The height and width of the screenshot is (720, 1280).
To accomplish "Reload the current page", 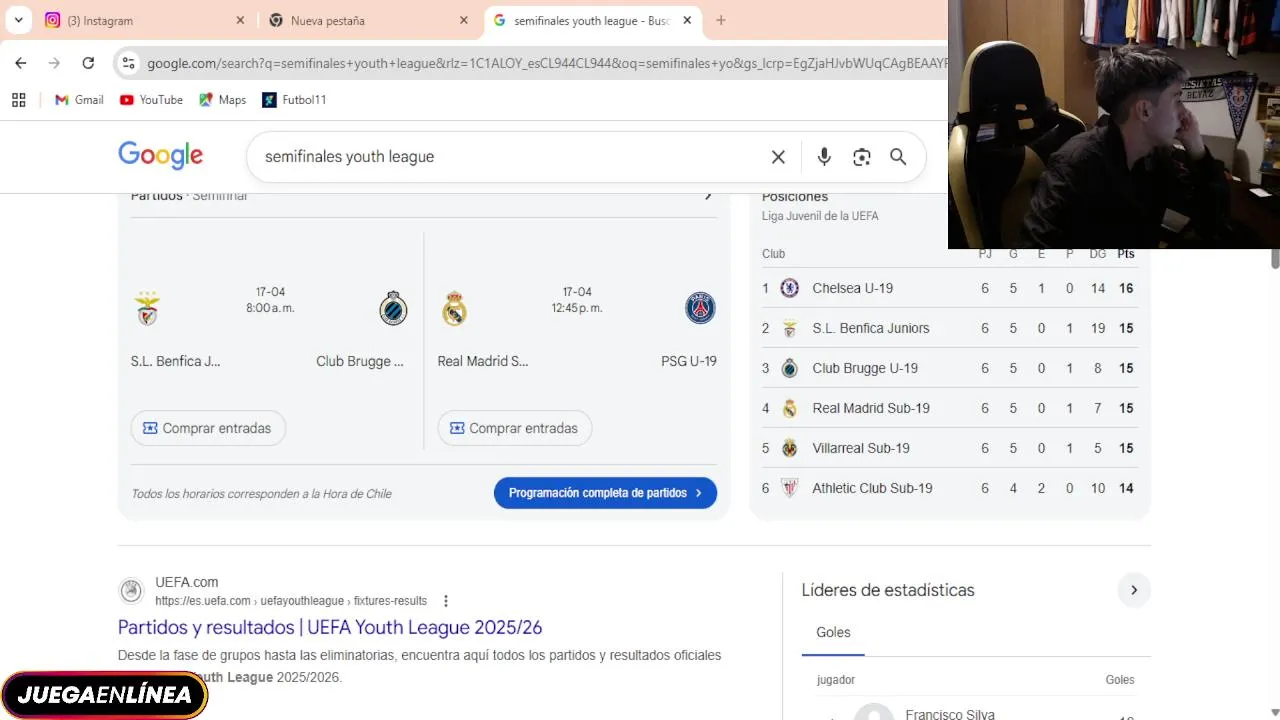I will pos(88,63).
